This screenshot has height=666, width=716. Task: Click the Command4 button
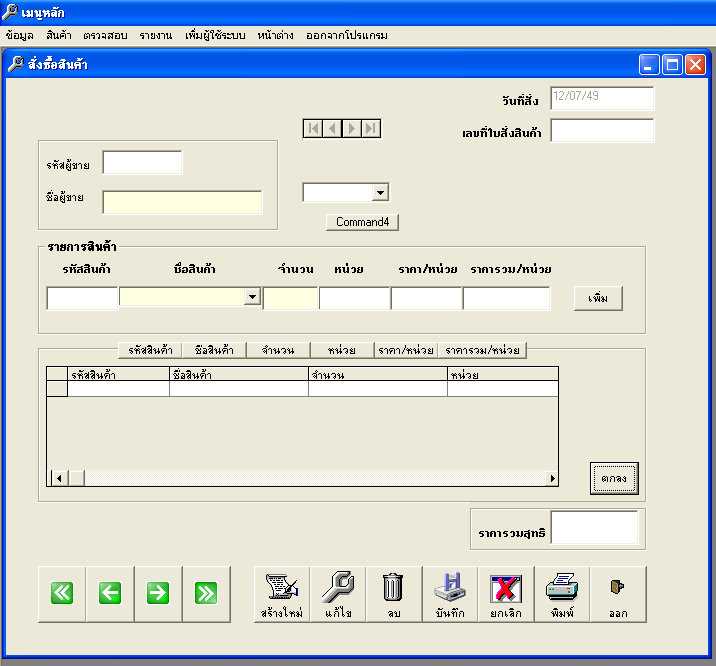[362, 222]
